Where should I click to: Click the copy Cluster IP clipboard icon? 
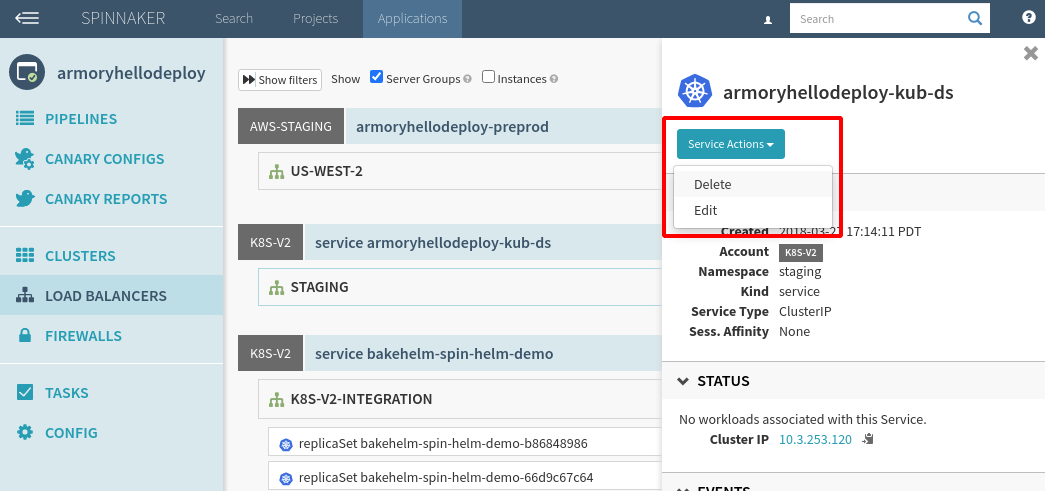(868, 439)
